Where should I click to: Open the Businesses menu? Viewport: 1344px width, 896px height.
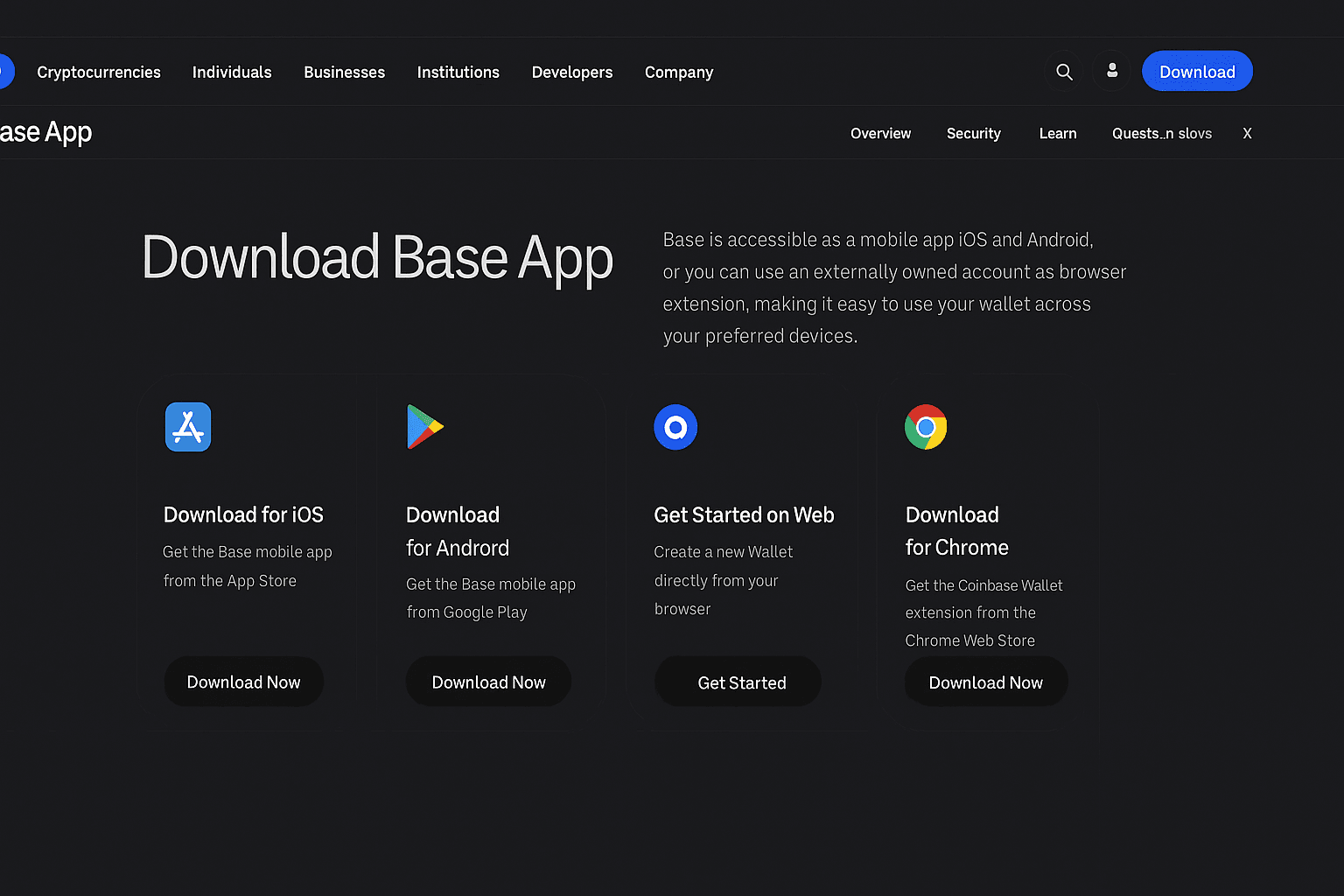344,73
